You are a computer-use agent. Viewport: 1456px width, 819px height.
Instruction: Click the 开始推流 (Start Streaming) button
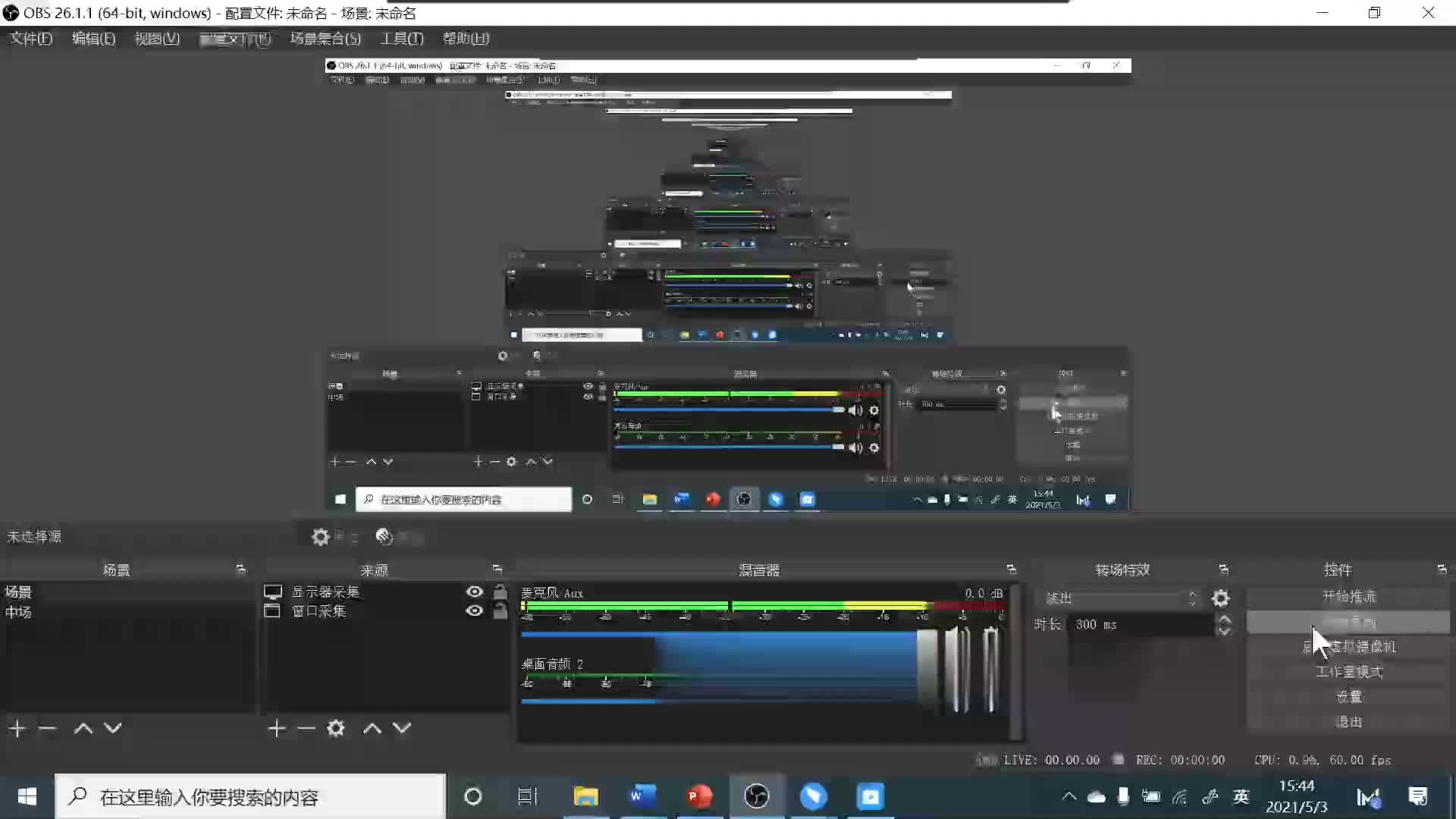[1348, 596]
